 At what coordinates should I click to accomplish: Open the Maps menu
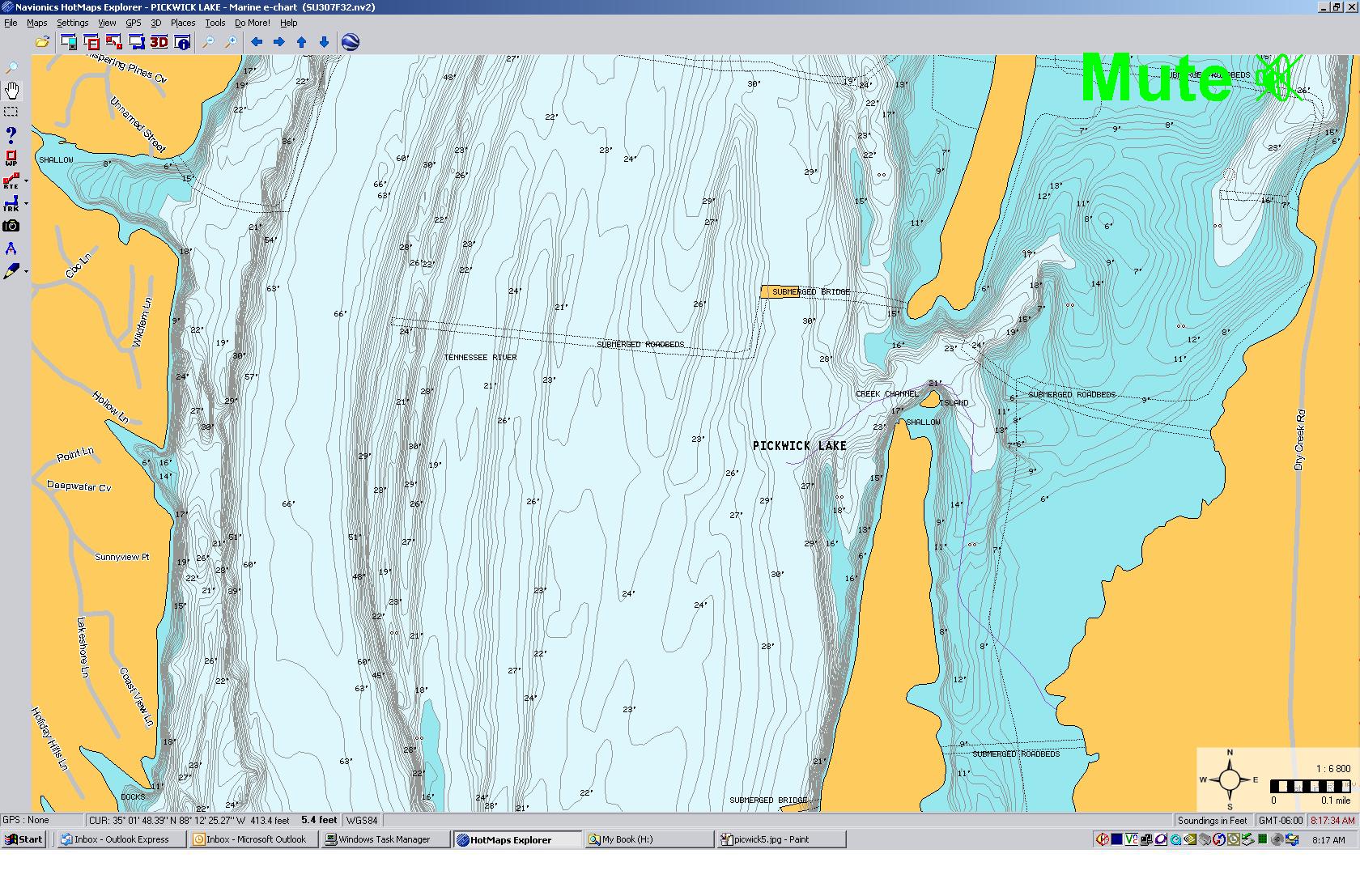pos(36,23)
